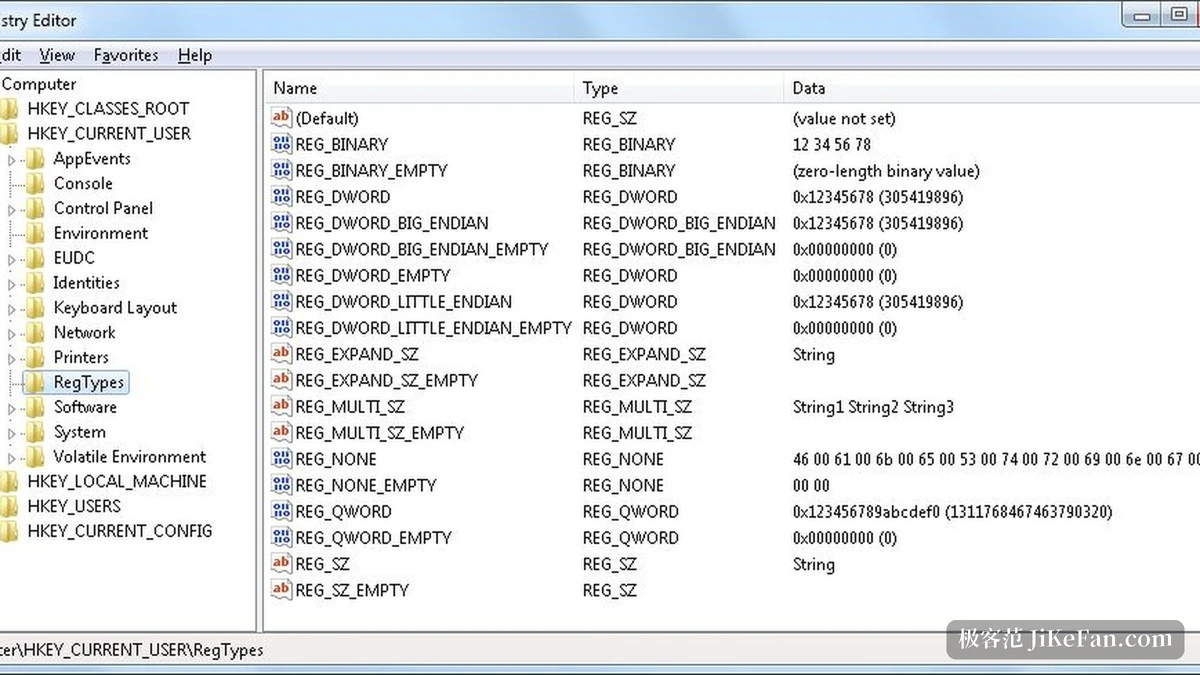The width and height of the screenshot is (1200, 675).
Task: Click the RegTypes key folder icon
Action: click(36, 382)
